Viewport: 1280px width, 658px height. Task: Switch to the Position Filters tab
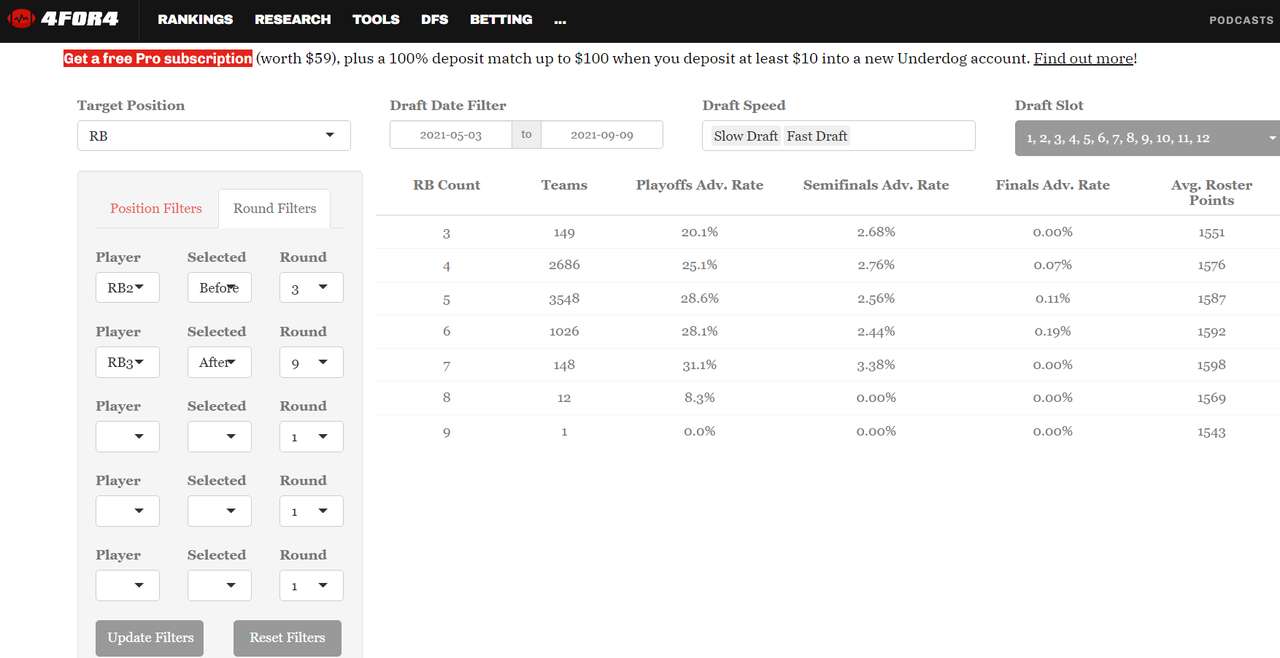pyautogui.click(x=156, y=208)
